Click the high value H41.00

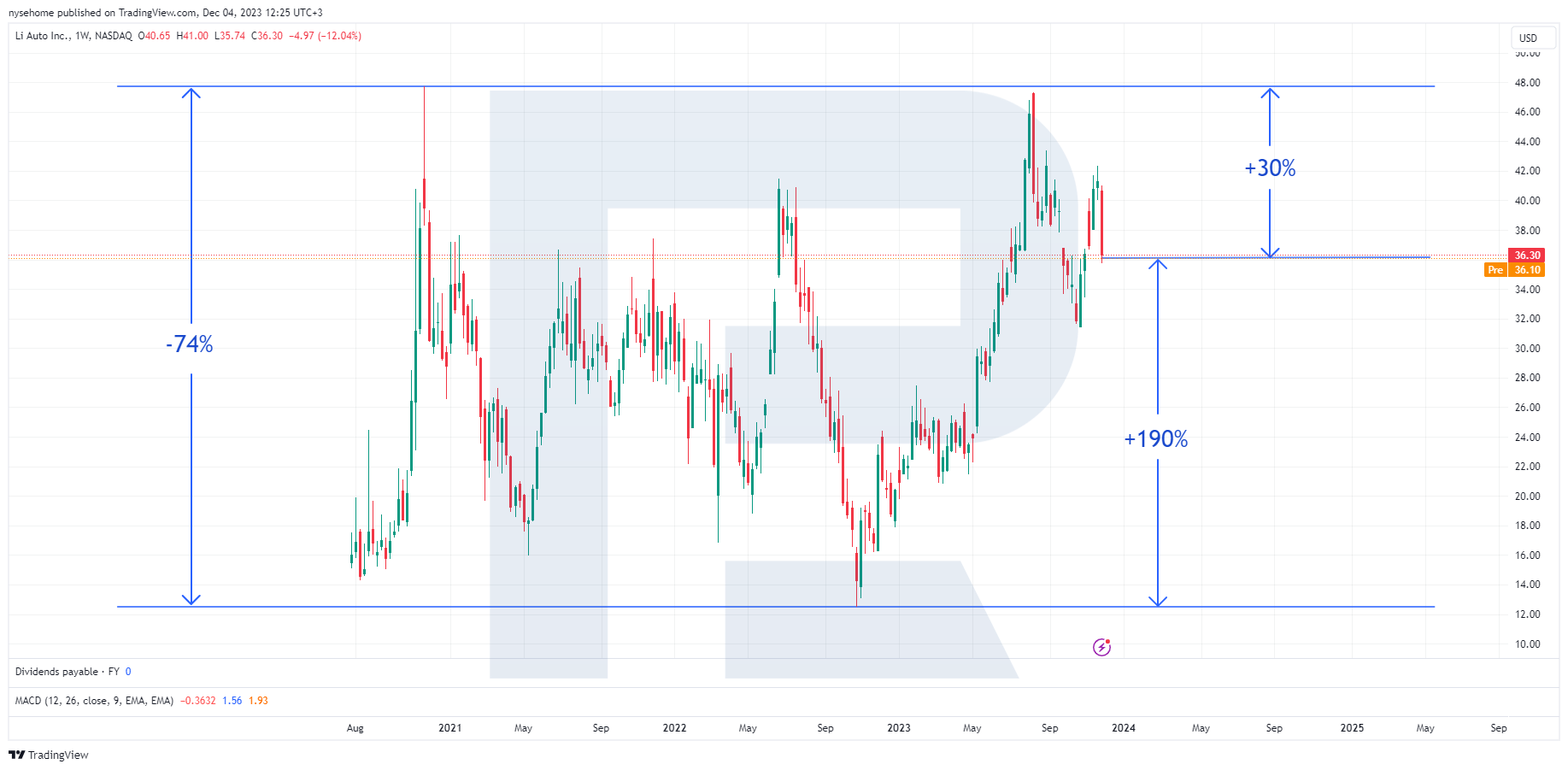click(192, 36)
